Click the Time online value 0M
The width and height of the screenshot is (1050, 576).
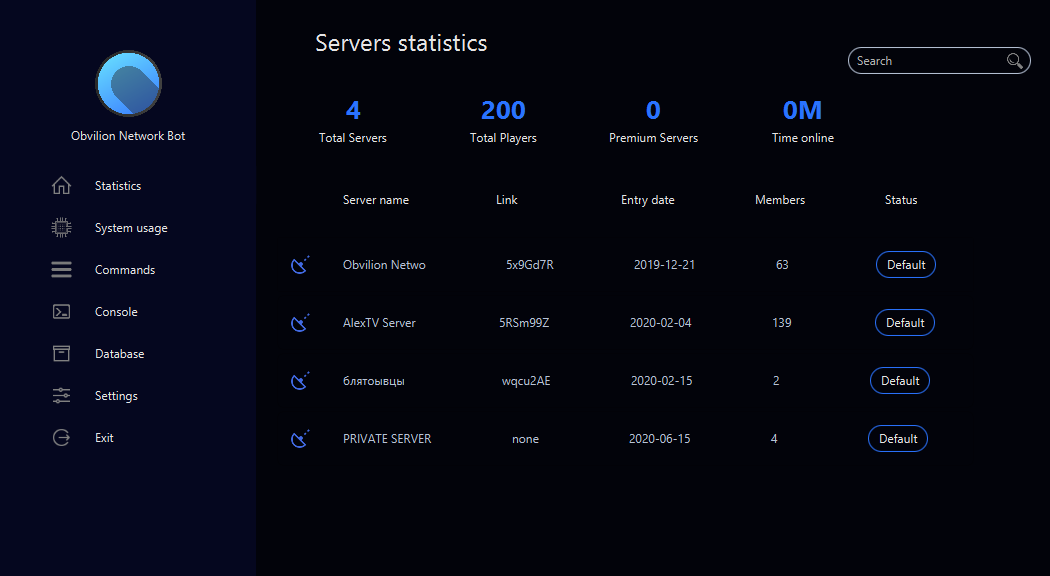[802, 110]
